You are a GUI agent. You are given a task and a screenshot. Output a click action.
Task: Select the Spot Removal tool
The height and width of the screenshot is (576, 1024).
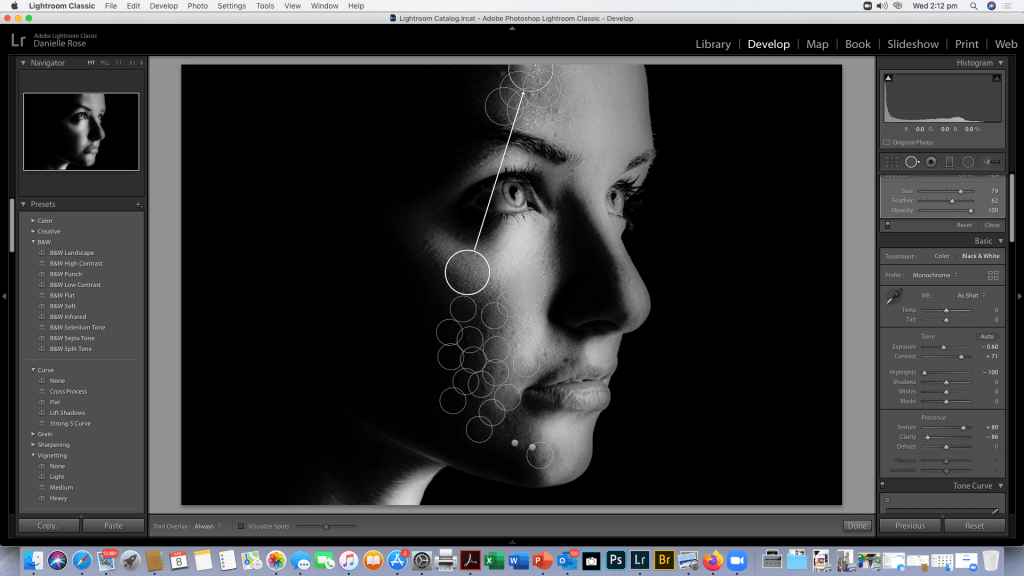912,161
